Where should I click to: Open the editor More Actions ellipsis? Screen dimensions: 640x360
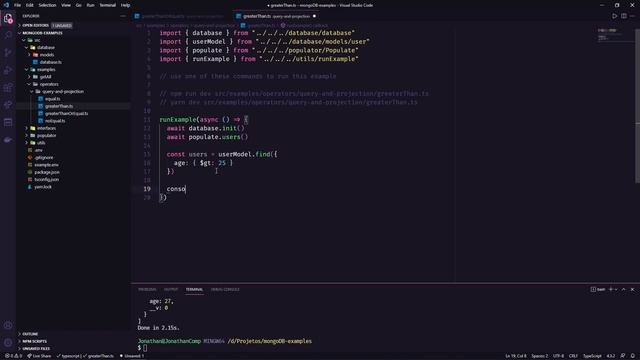point(632,16)
